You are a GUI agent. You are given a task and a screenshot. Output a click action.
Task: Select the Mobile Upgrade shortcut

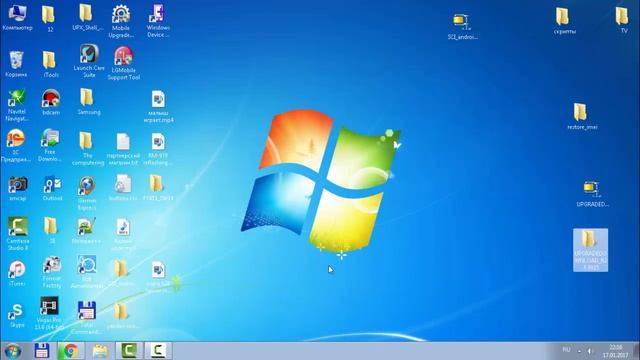click(121, 22)
